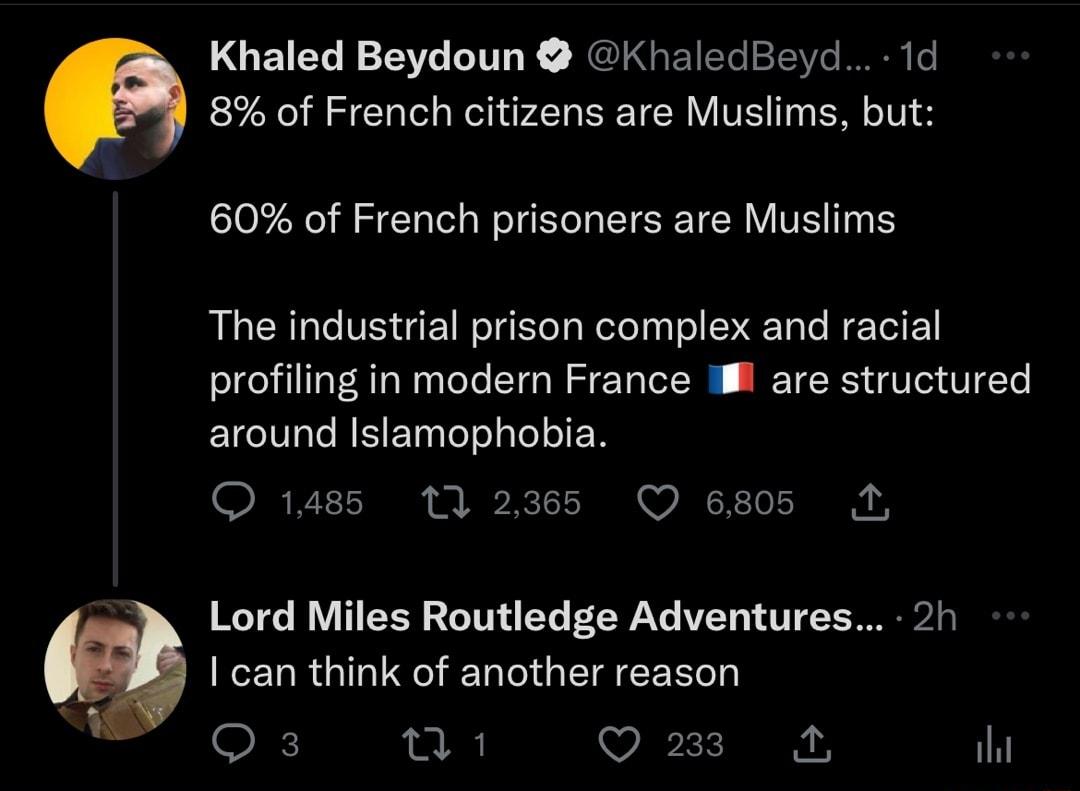
Task: Click Lord Miles' profile picture
Action: pos(113,666)
